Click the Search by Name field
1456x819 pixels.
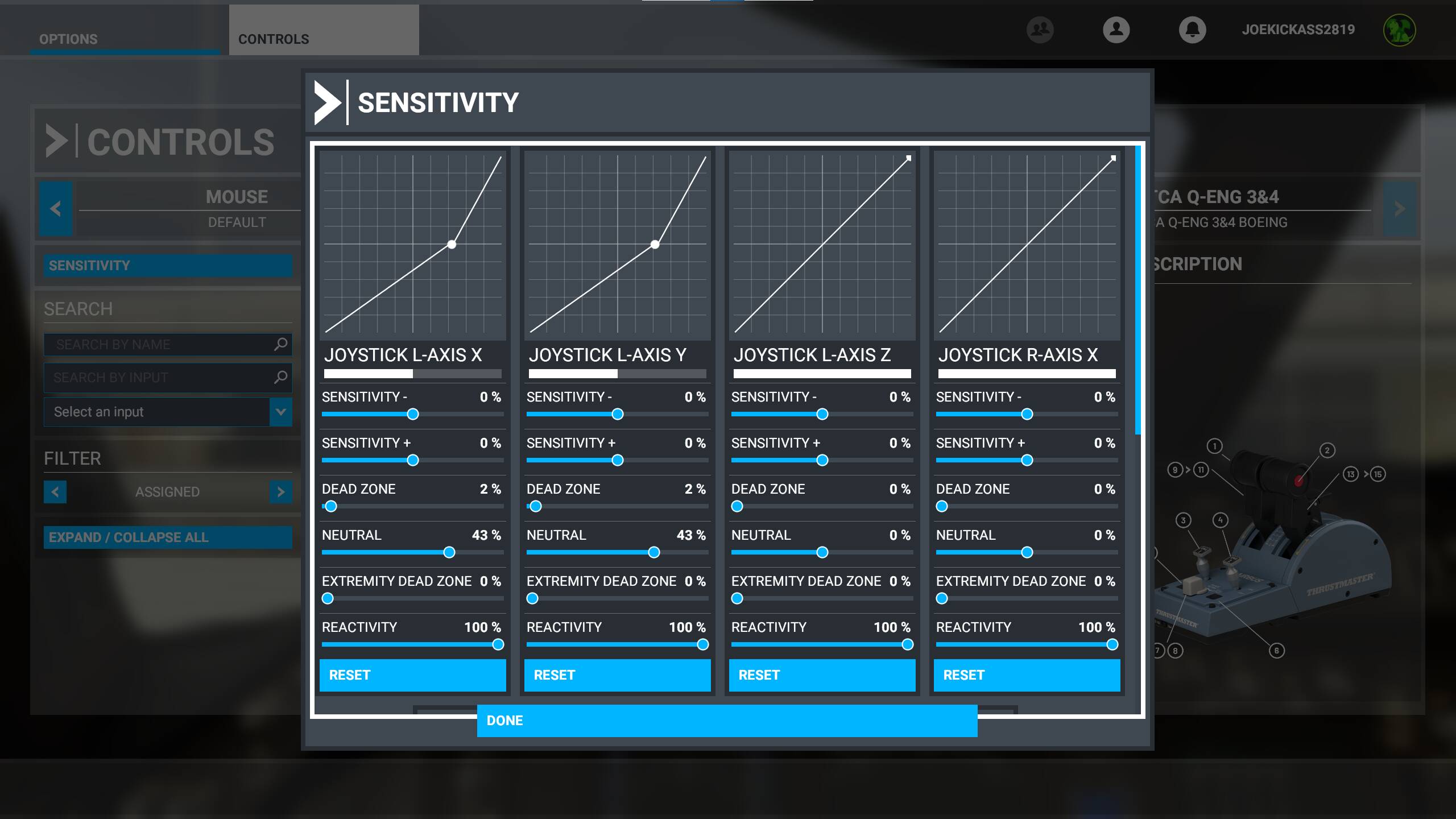coord(159,344)
